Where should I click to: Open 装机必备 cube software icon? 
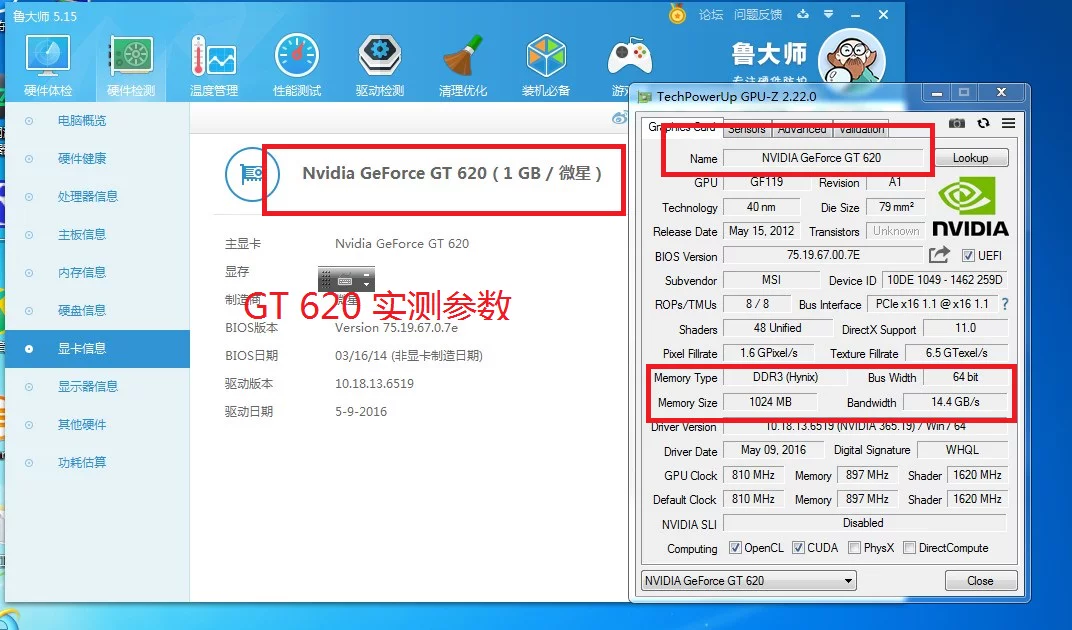click(x=546, y=65)
